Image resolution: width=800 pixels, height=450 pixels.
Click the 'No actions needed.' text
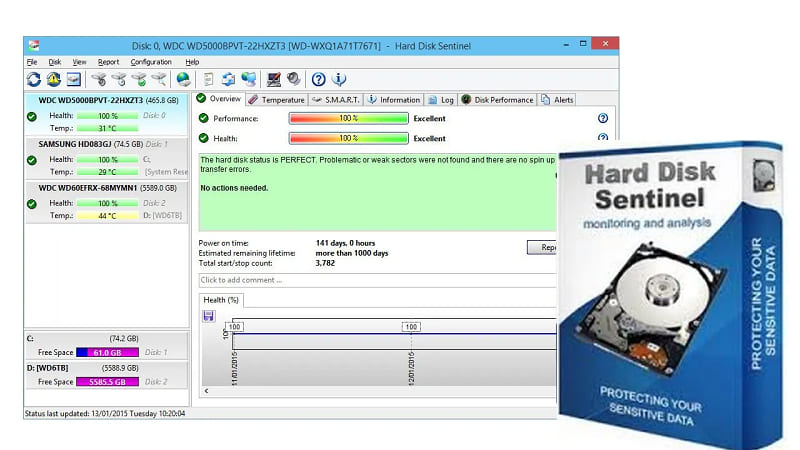[x=234, y=188]
